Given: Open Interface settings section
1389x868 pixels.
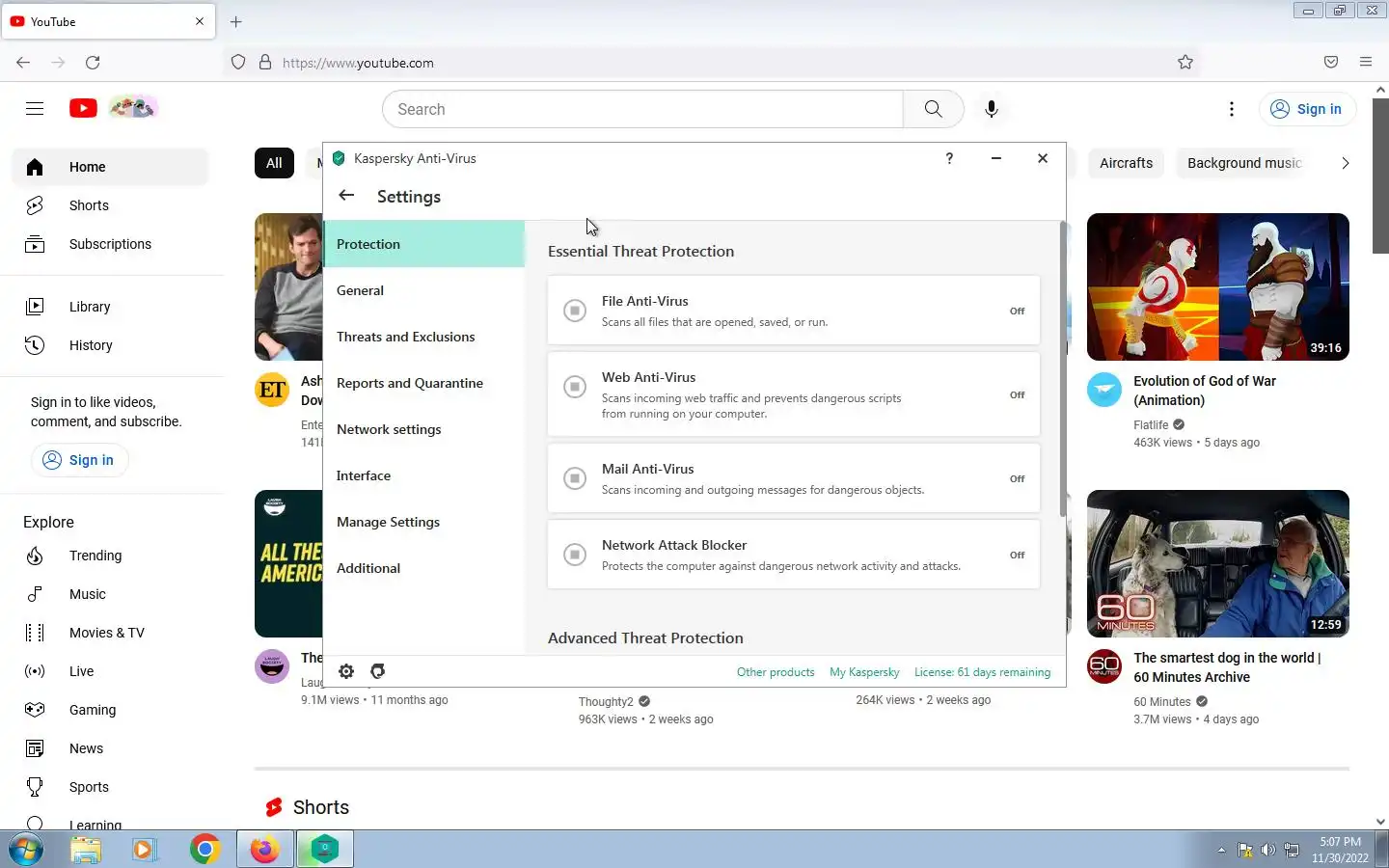Looking at the screenshot, I should [x=423, y=475].
